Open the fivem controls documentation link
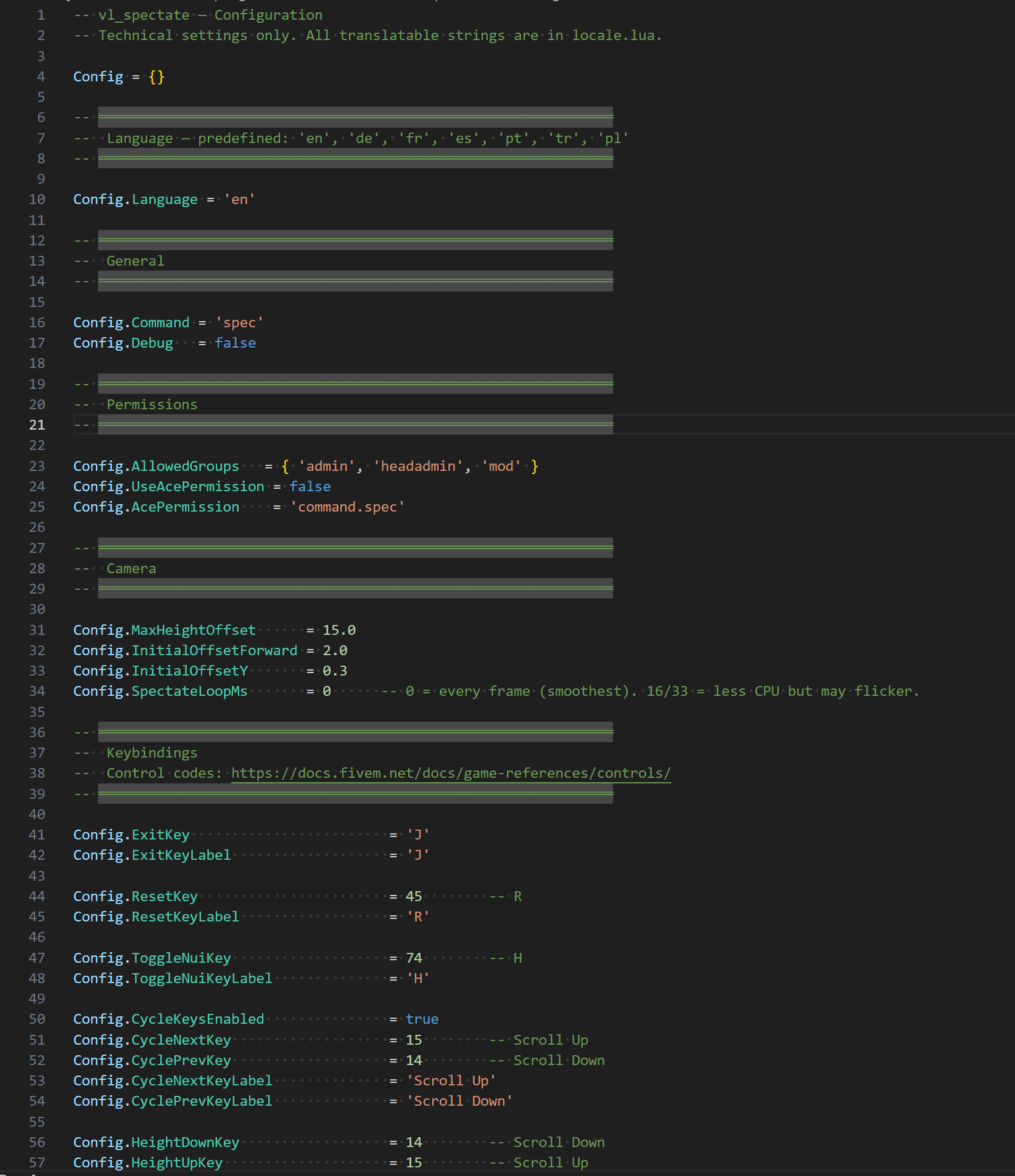Viewport: 1015px width, 1176px height. (x=451, y=773)
